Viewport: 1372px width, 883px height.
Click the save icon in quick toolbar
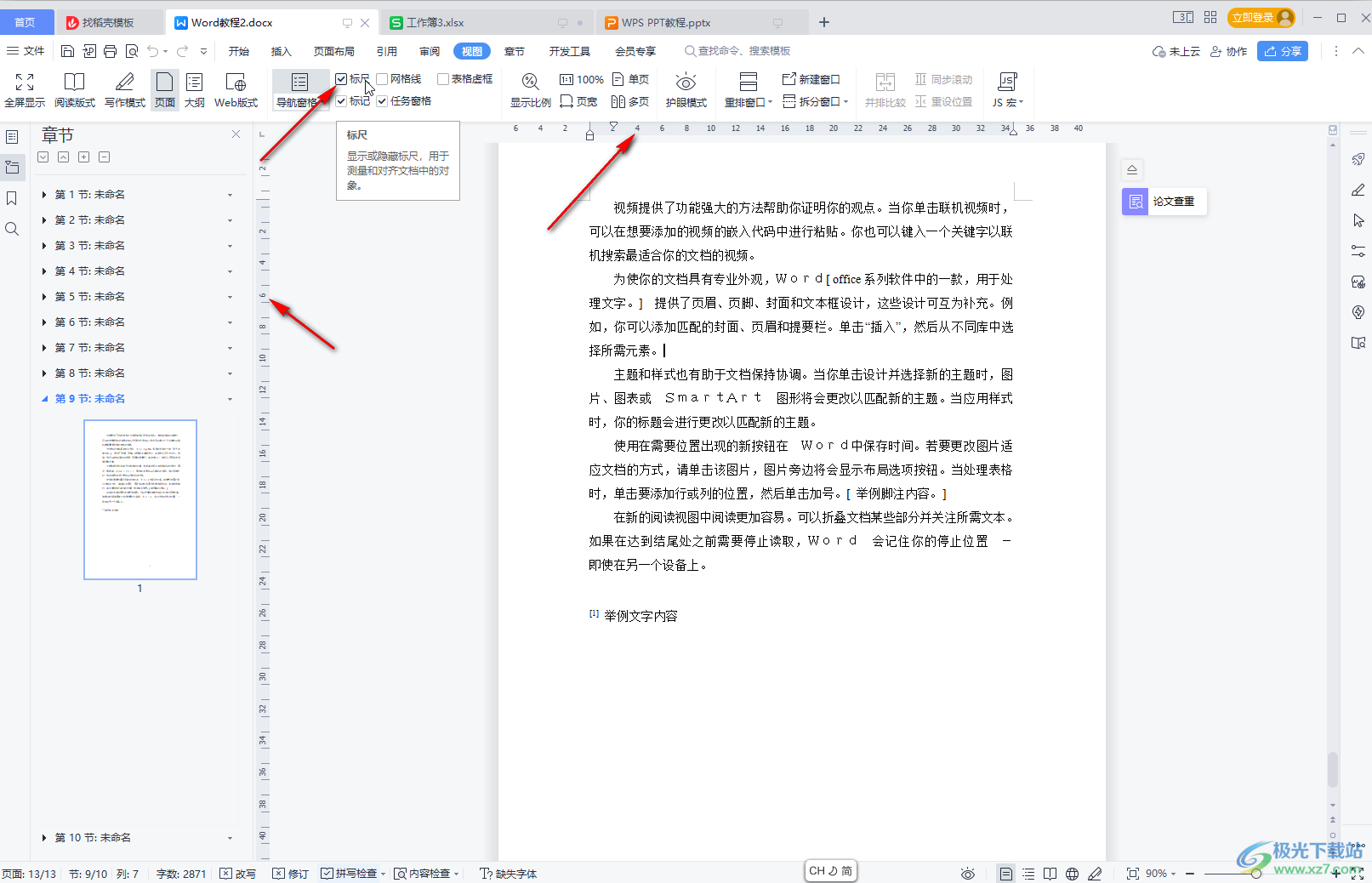(x=68, y=51)
